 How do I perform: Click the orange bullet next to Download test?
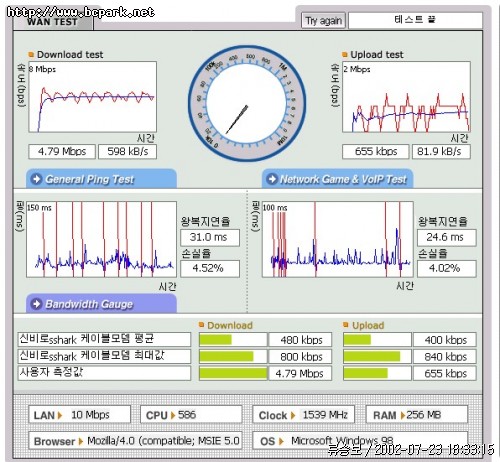[x=31, y=54]
